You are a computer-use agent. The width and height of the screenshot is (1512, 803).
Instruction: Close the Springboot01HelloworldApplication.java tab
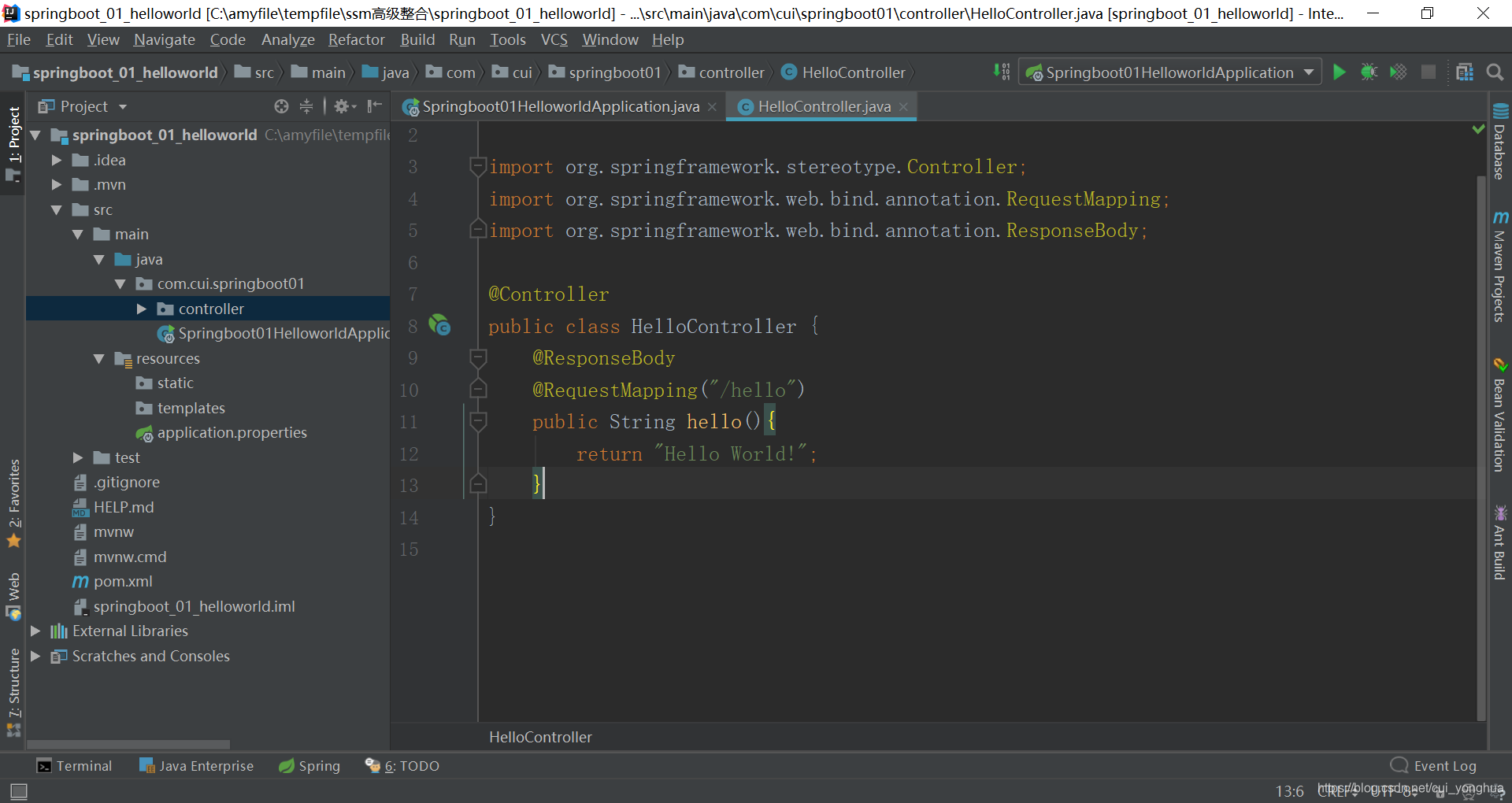(712, 106)
